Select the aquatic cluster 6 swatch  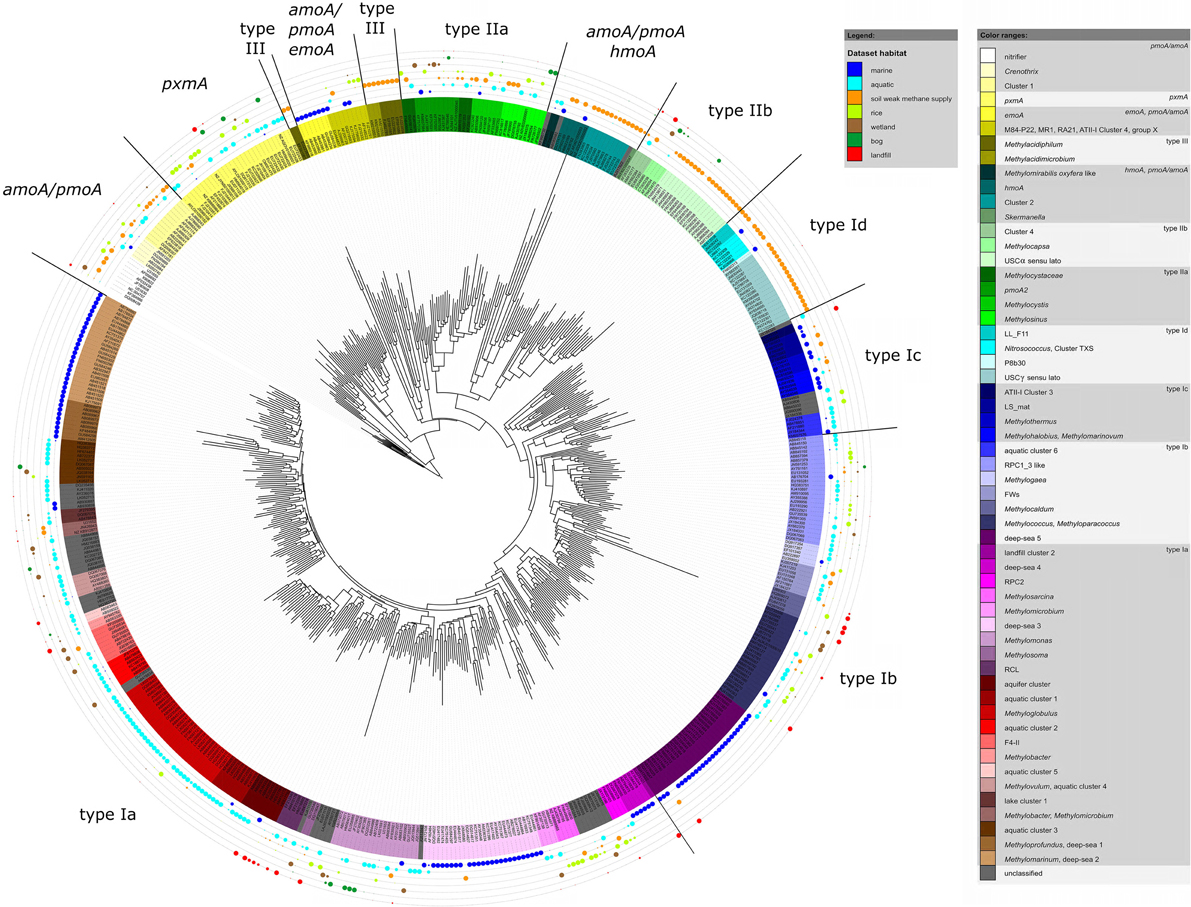987,450
